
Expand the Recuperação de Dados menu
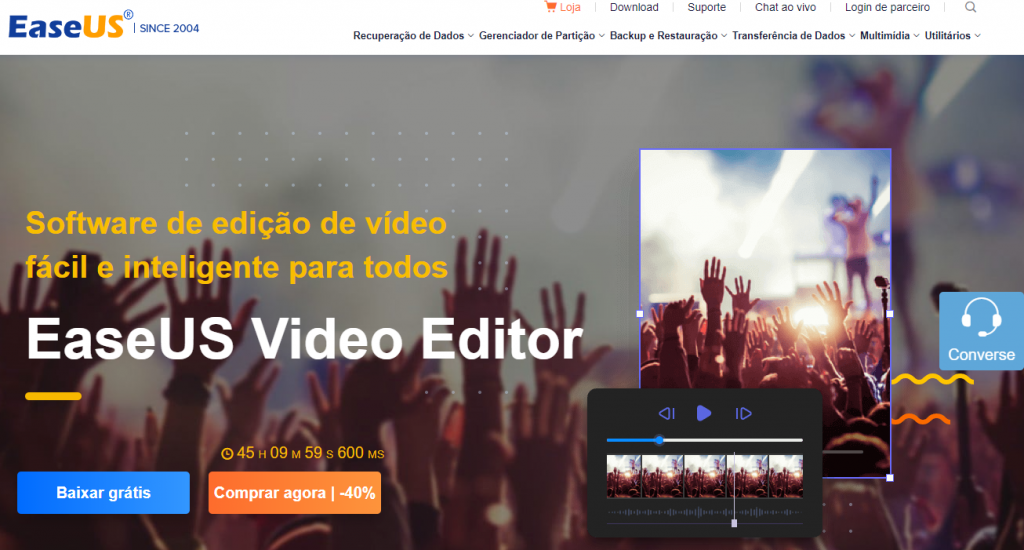coord(413,35)
